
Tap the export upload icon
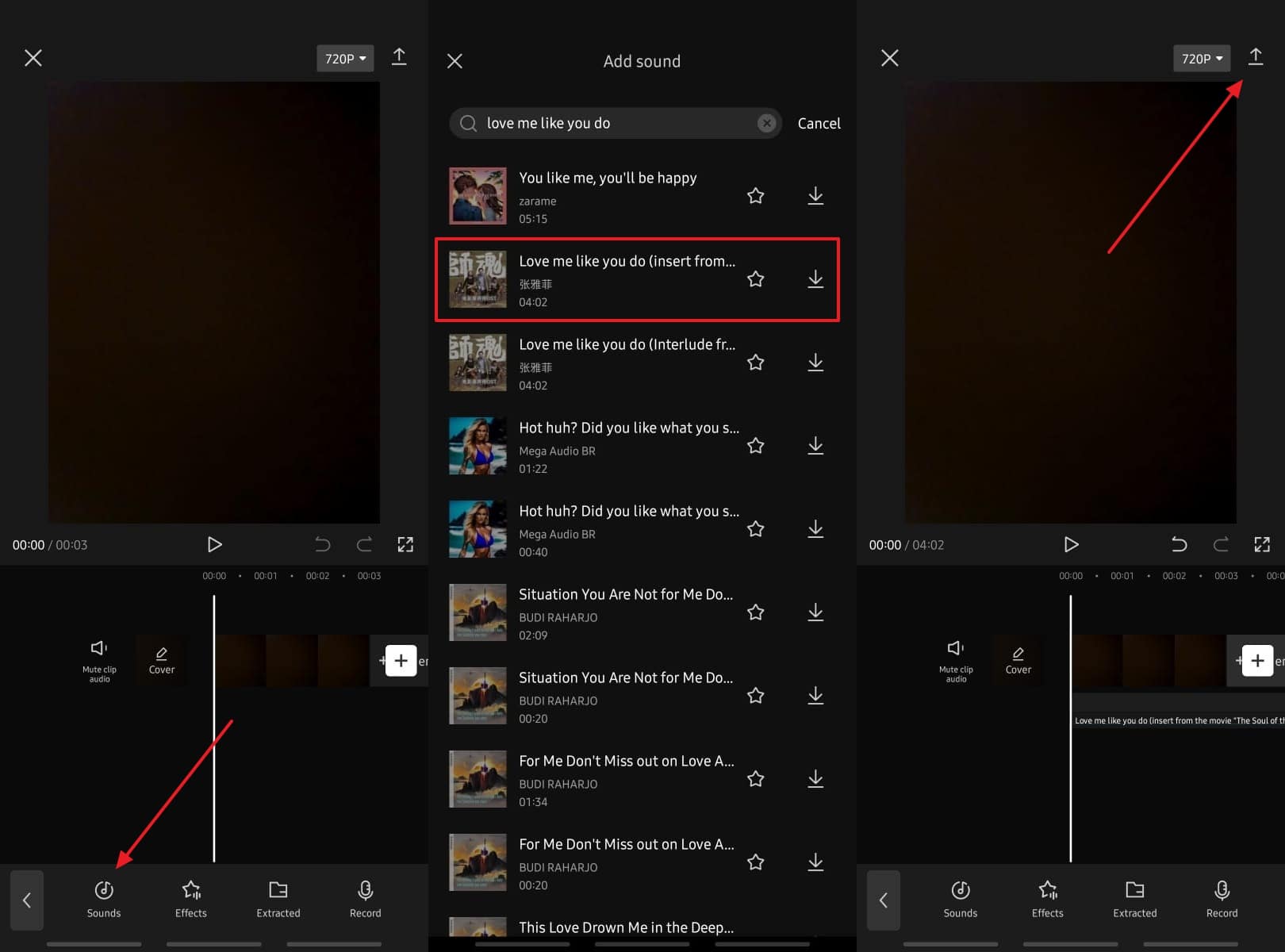1256,58
